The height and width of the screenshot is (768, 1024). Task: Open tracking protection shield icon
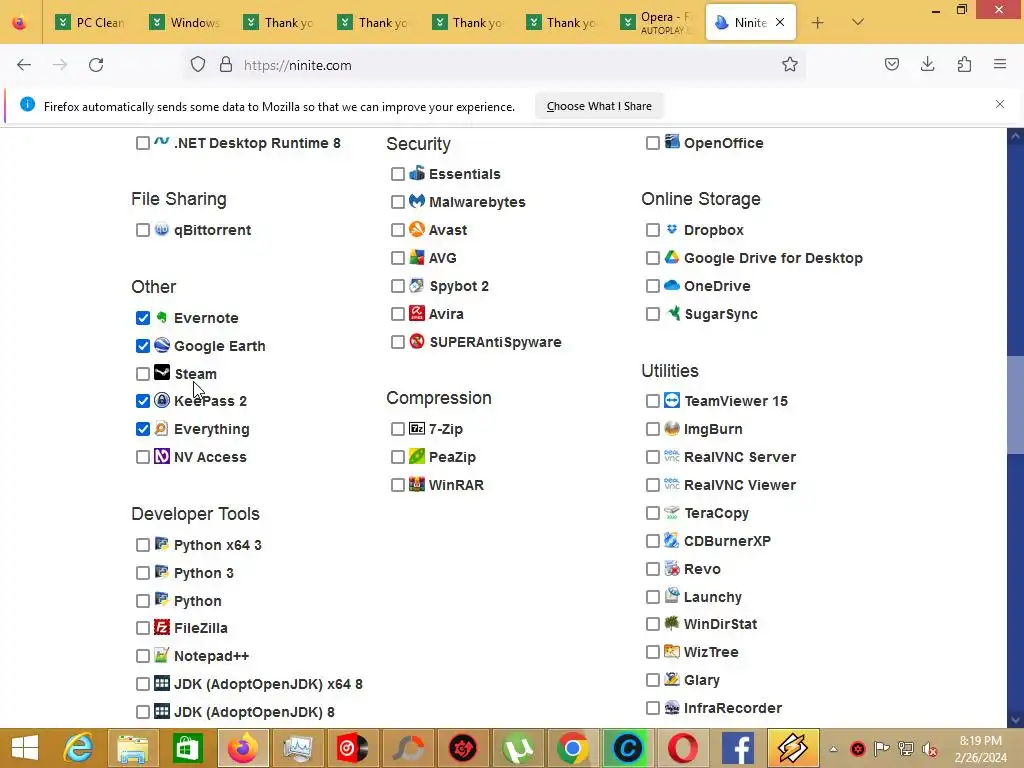coord(198,65)
